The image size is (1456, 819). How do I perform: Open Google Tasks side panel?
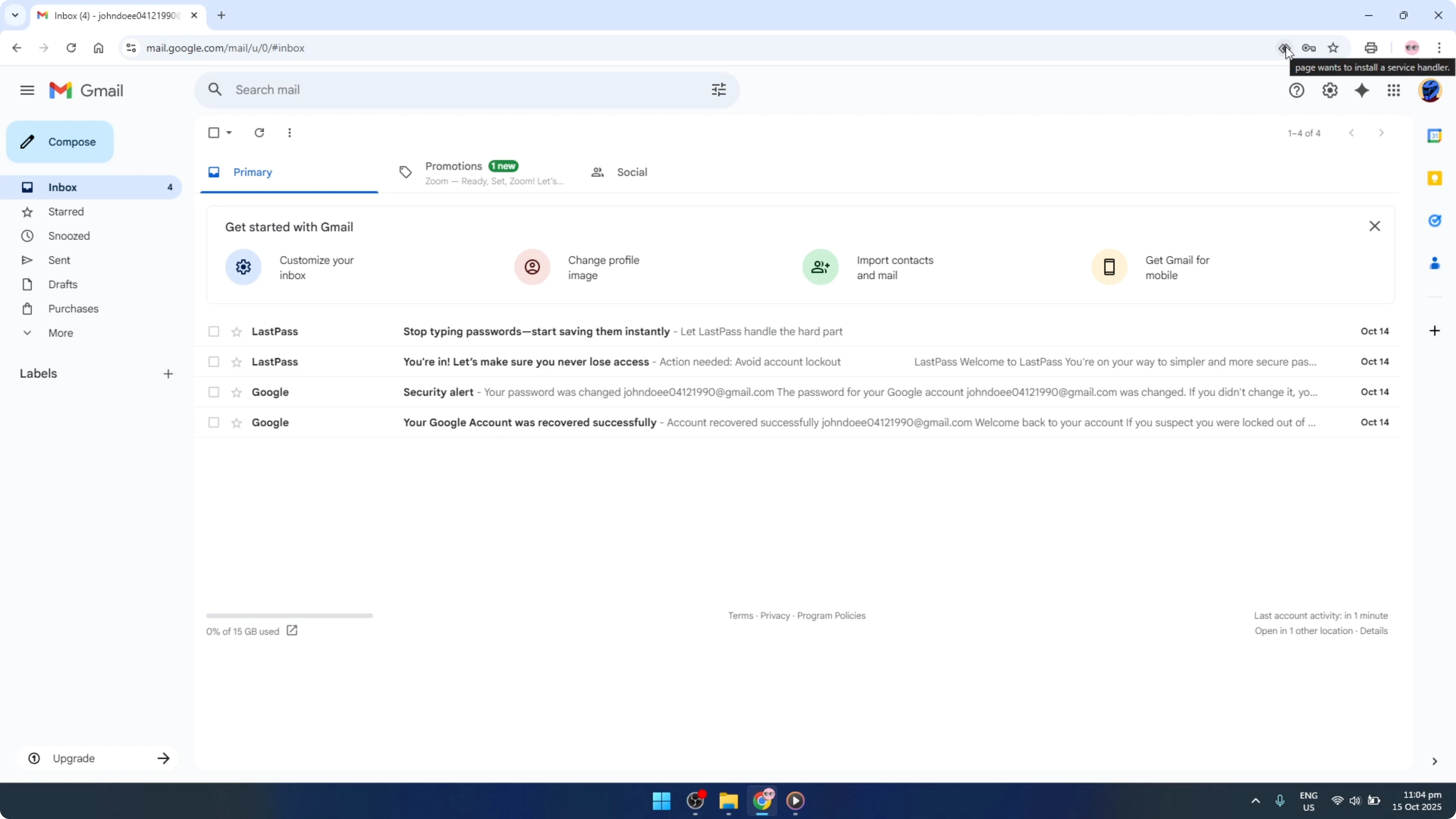(x=1435, y=221)
